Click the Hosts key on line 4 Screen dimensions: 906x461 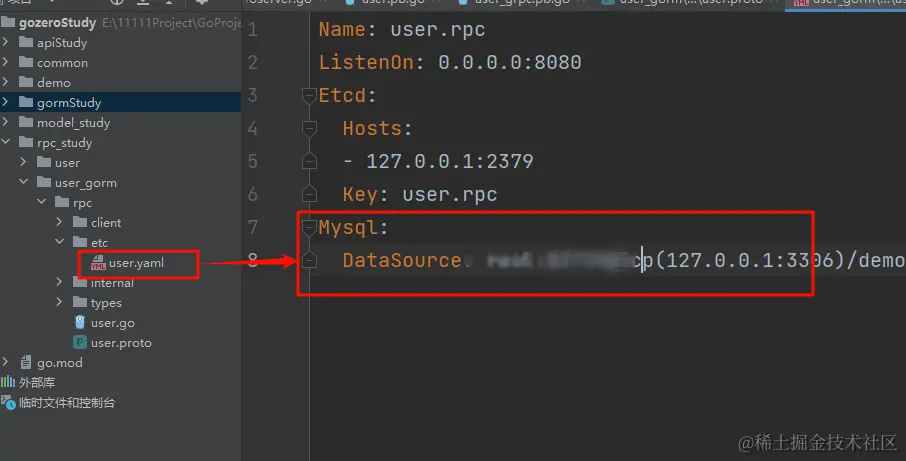tap(372, 128)
